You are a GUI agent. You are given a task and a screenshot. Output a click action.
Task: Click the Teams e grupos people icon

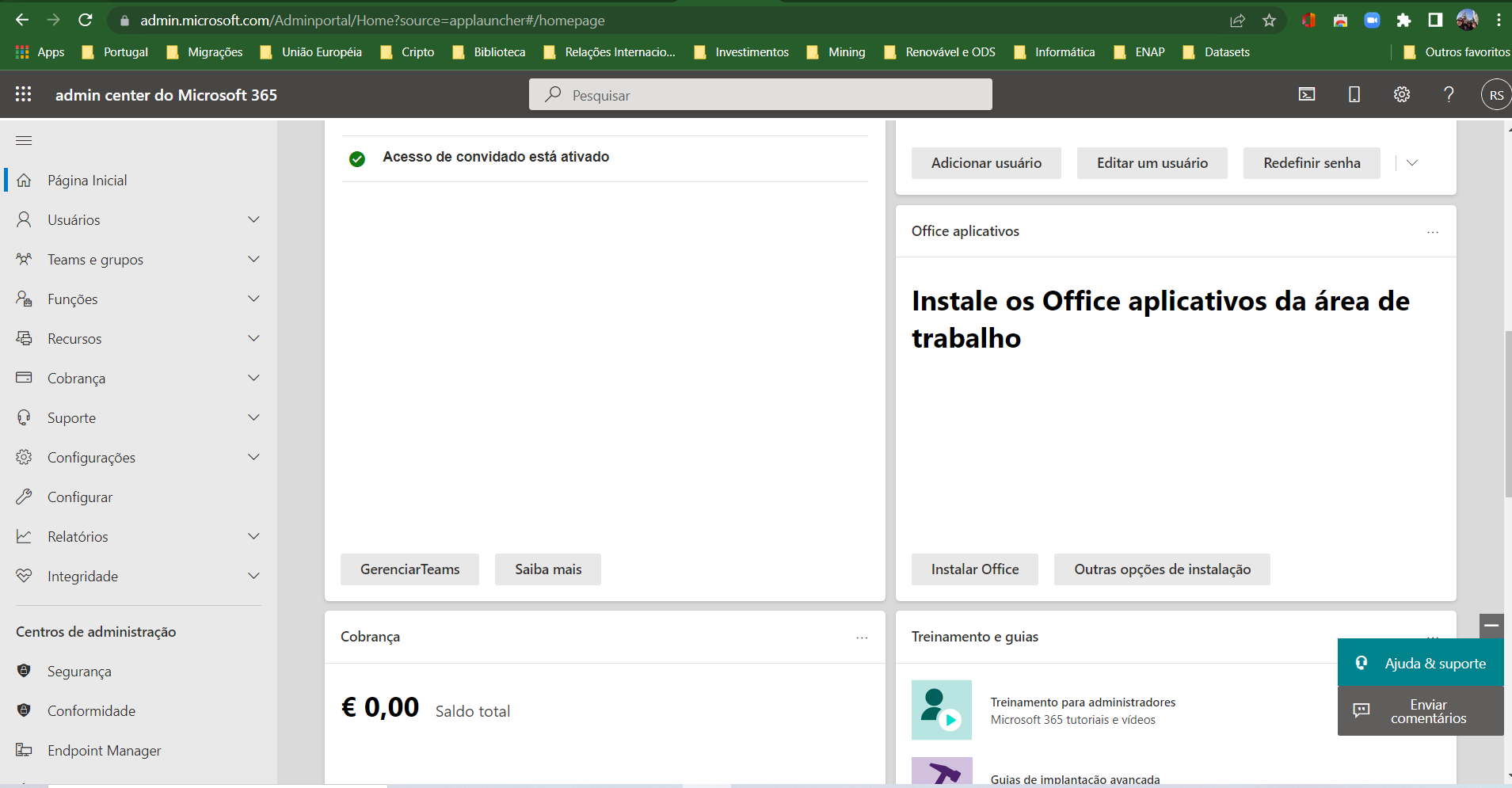24,259
